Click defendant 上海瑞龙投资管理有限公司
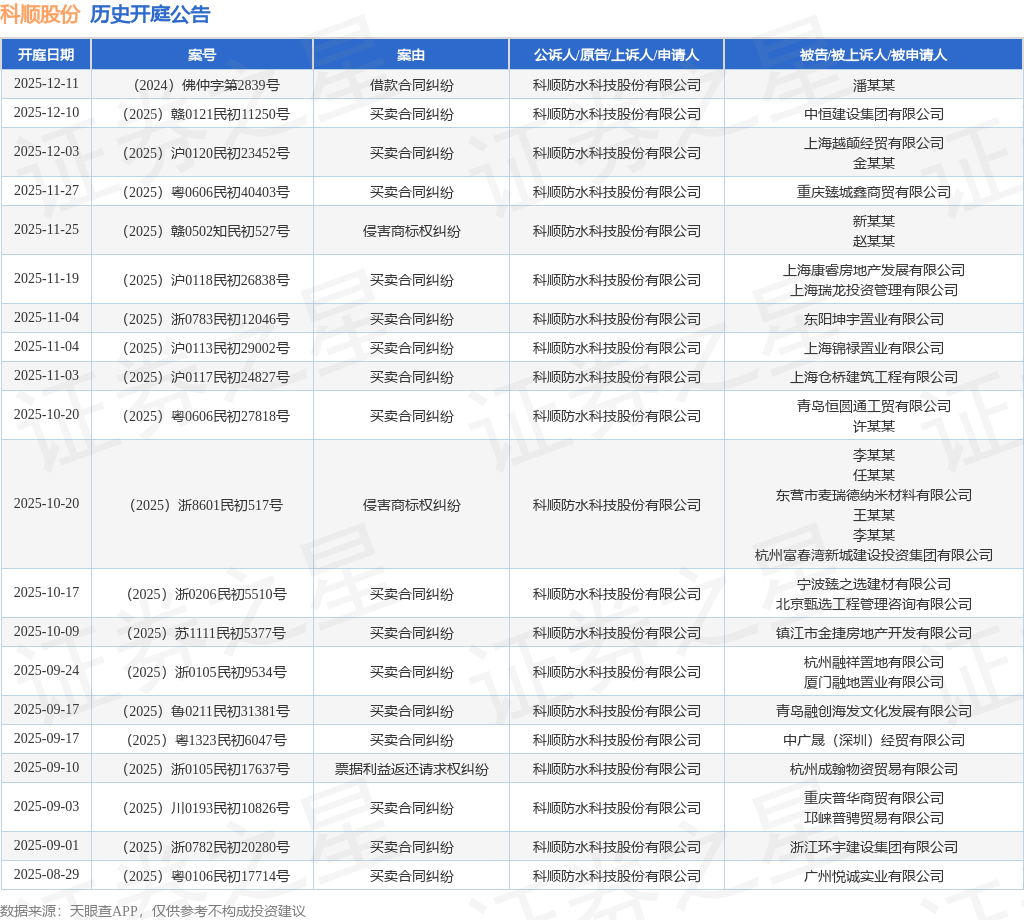 point(874,291)
